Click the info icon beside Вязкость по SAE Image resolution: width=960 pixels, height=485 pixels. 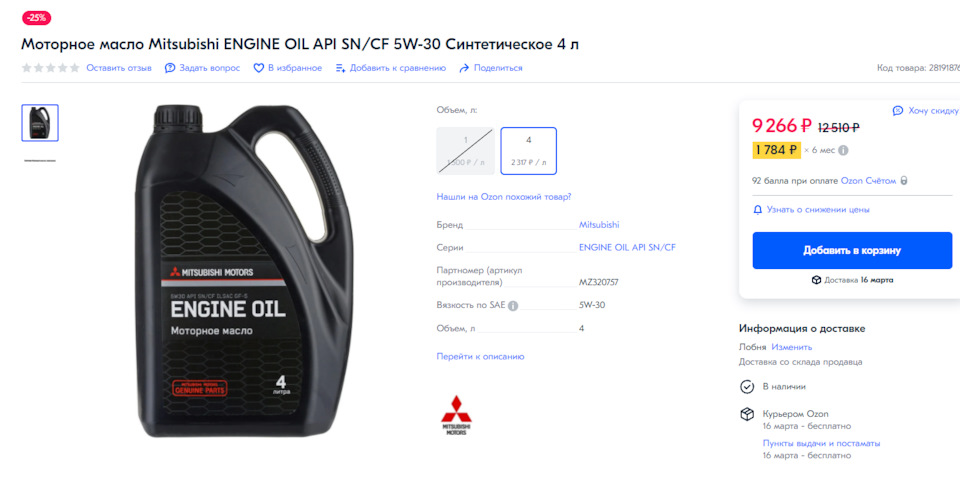pyautogui.click(x=513, y=306)
